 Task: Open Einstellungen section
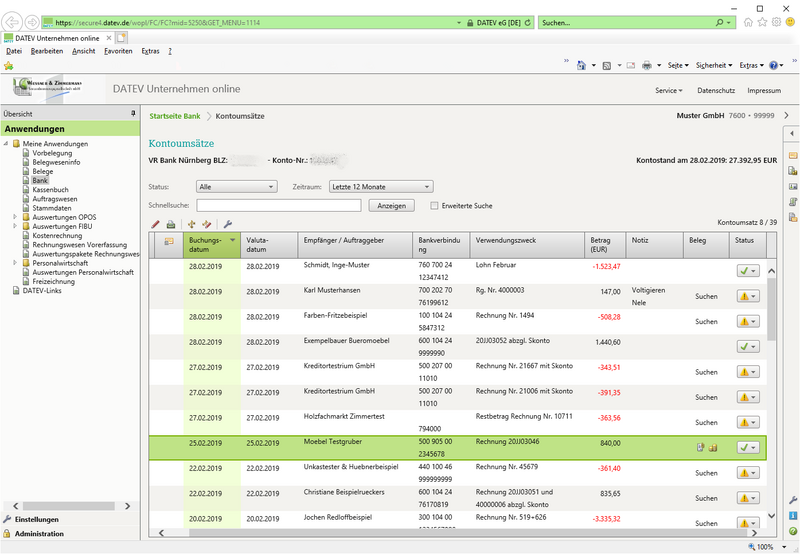tap(36, 519)
